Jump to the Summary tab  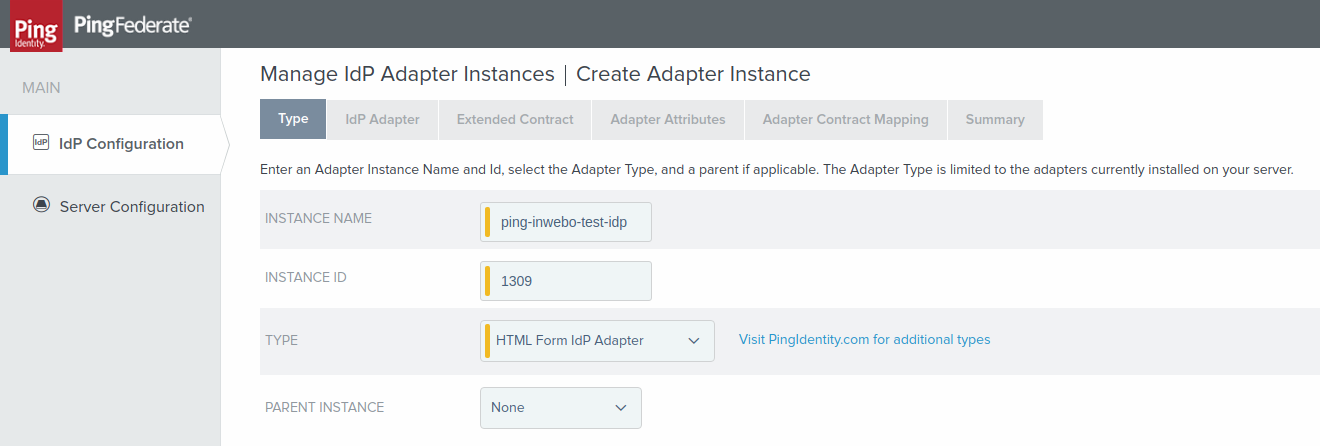pos(994,119)
